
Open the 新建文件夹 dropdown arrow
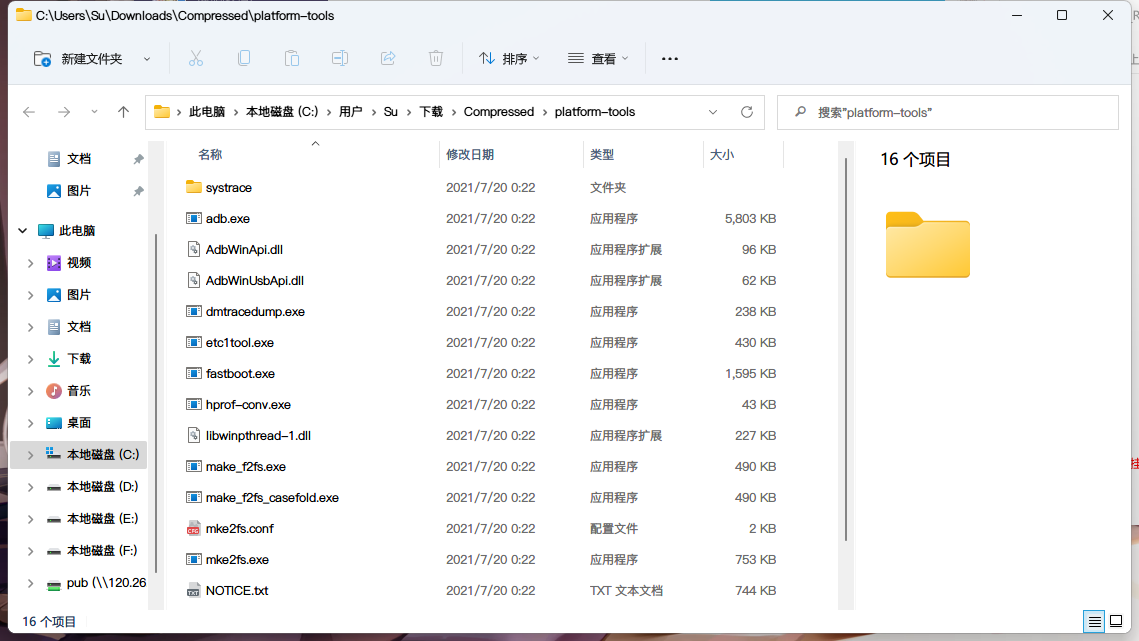pyautogui.click(x=147, y=59)
